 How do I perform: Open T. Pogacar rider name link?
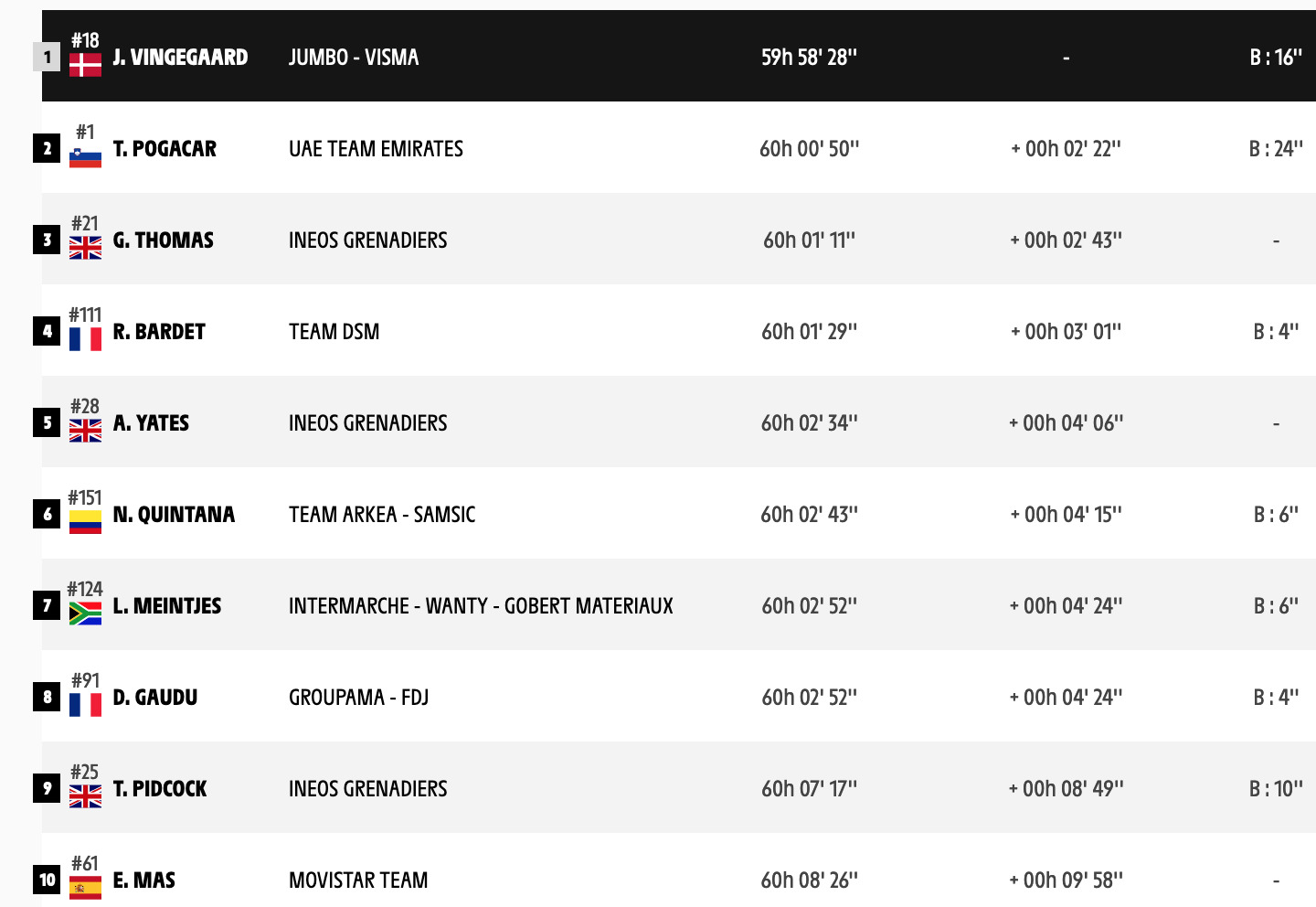tap(164, 149)
